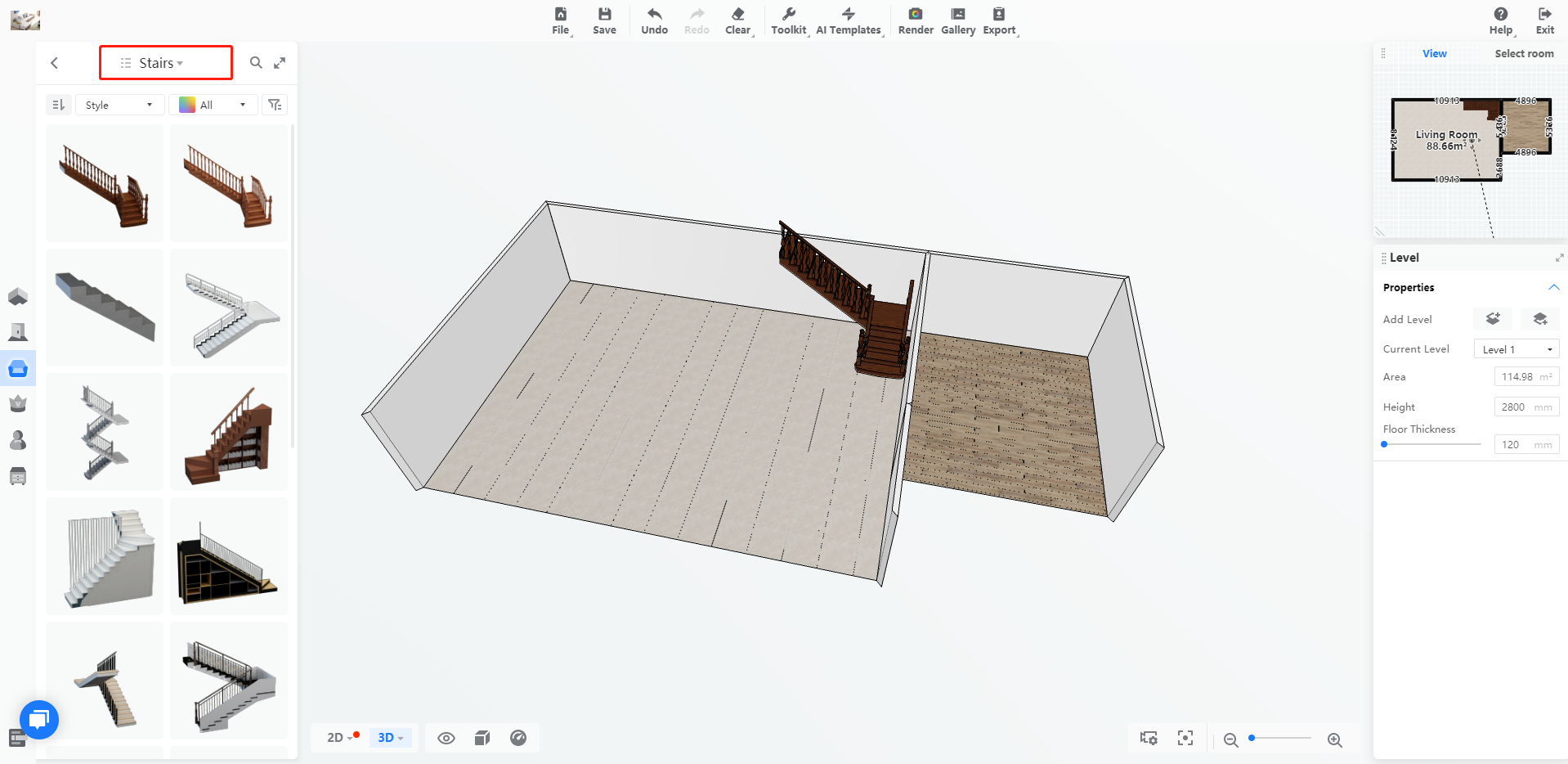Open the All colors filter dropdown
The width and height of the screenshot is (1568, 764).
pos(213,105)
